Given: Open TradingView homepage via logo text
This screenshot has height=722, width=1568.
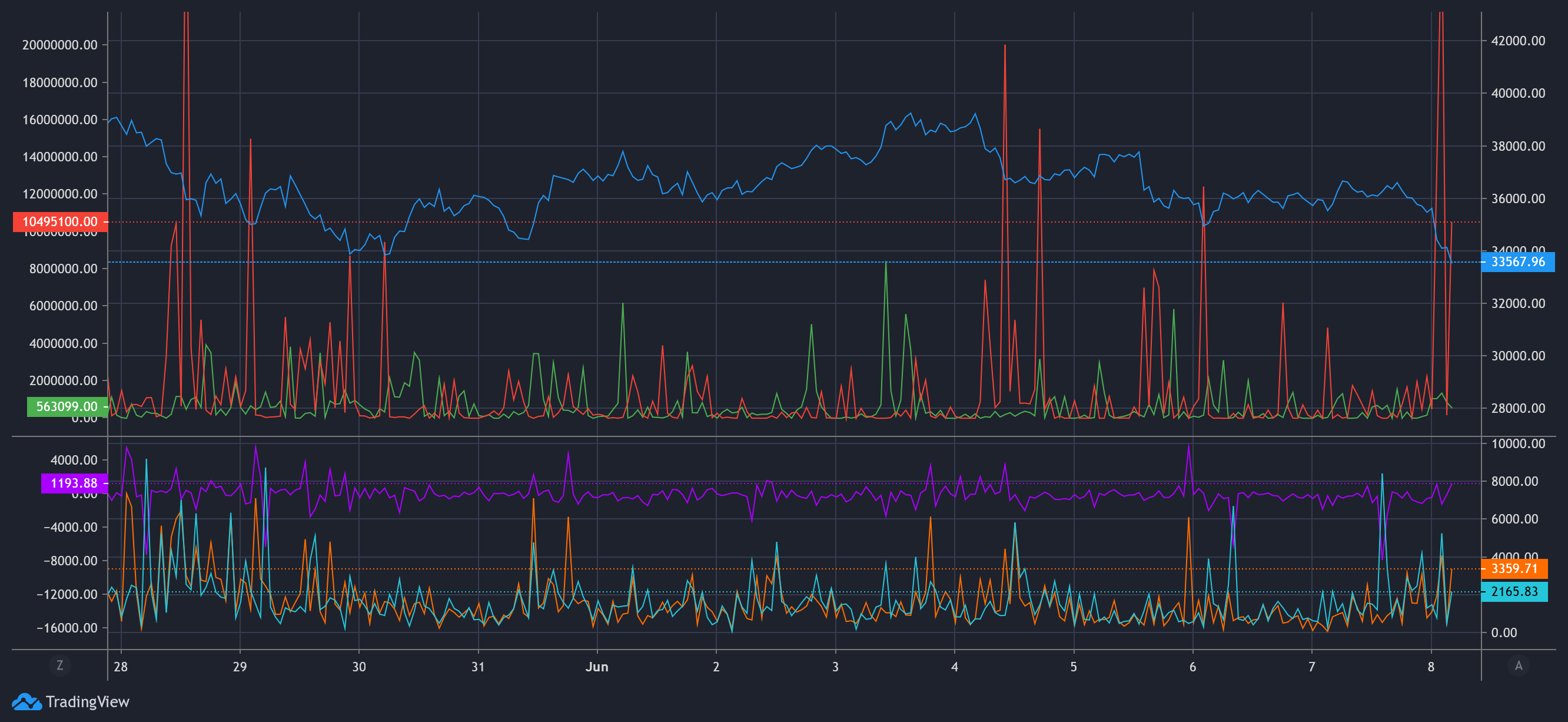Looking at the screenshot, I should pos(87,702).
